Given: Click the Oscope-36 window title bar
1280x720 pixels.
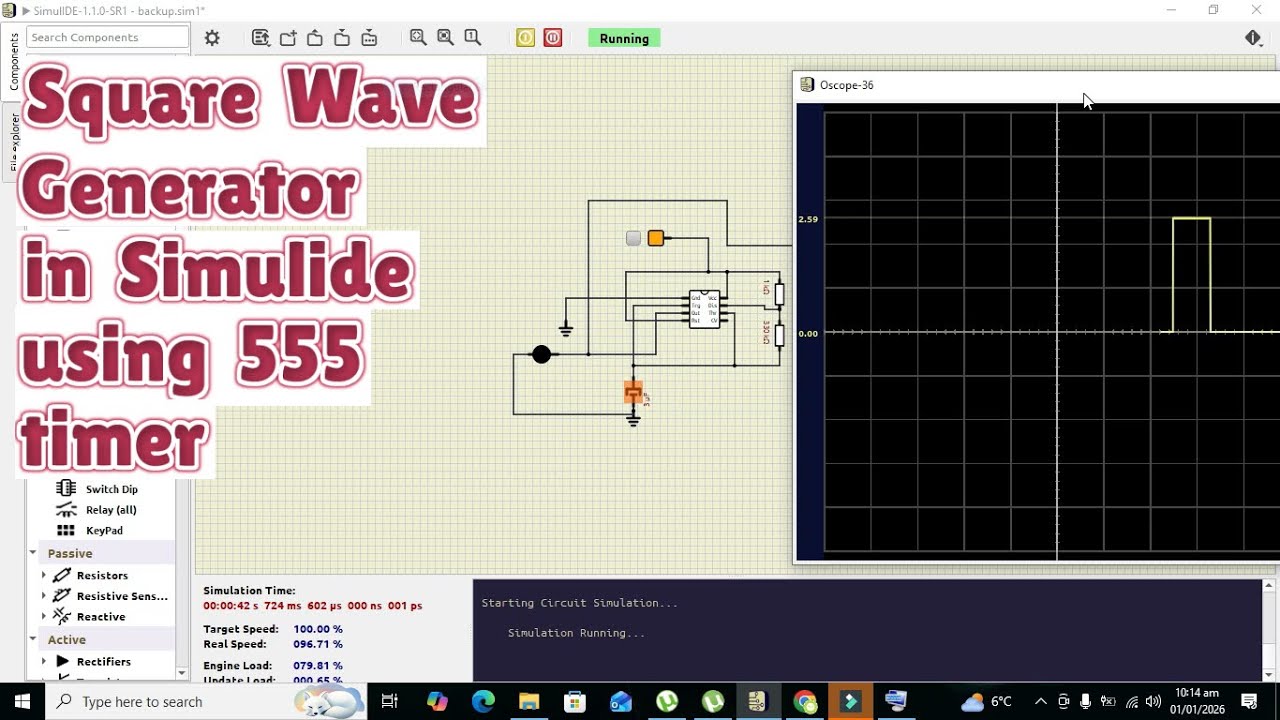Looking at the screenshot, I should click(1036, 85).
